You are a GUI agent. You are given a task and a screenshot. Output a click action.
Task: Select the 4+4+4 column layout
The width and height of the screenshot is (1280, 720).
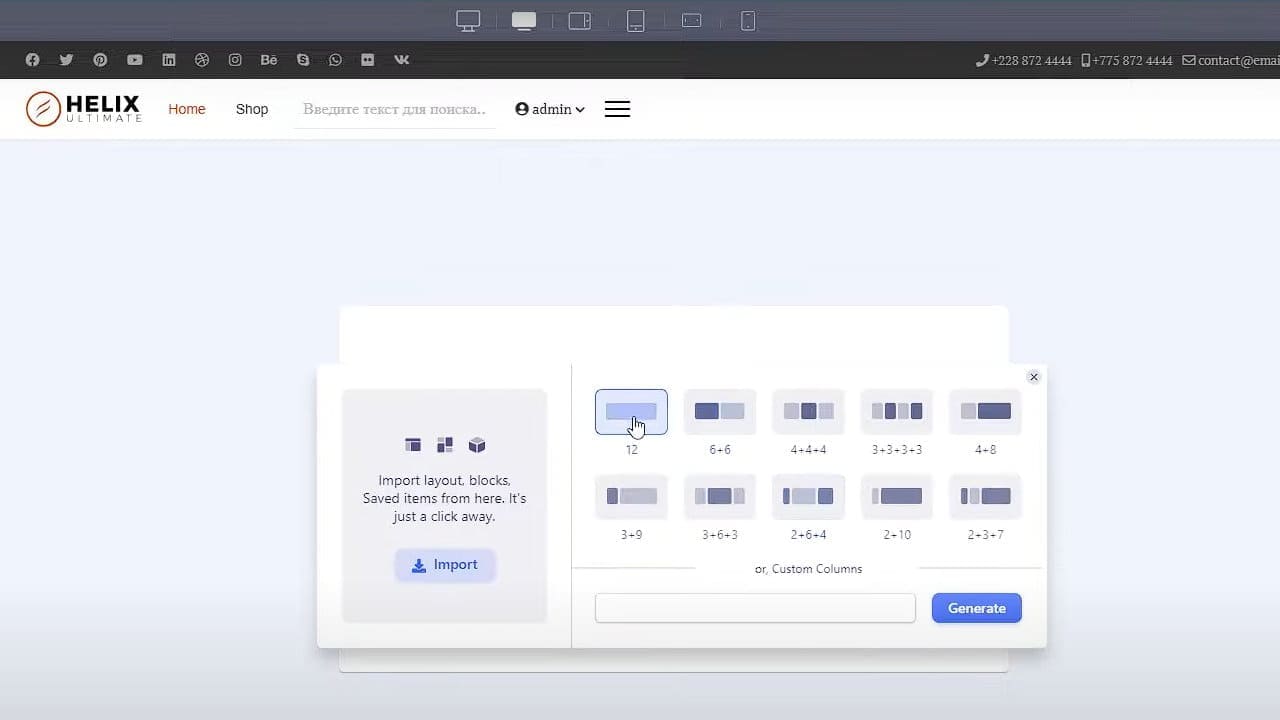click(x=808, y=411)
